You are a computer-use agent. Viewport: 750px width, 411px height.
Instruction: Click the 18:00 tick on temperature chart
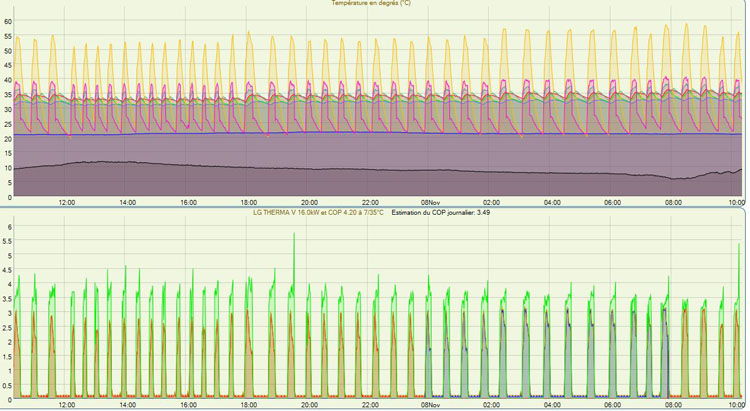pos(249,202)
